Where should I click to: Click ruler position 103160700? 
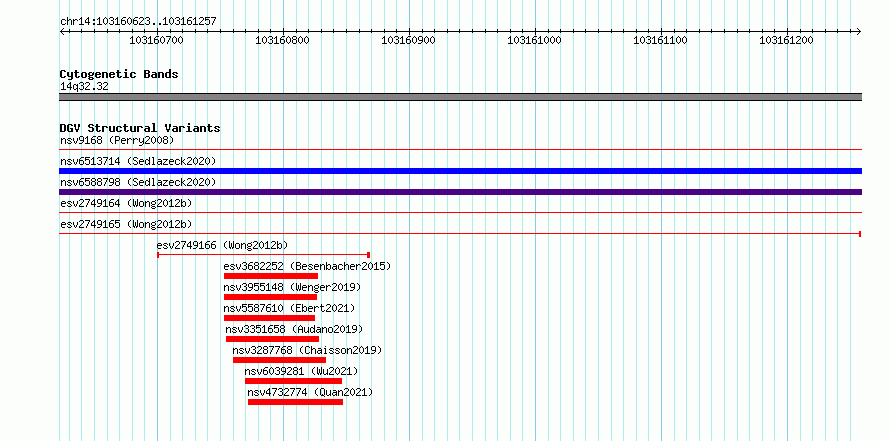tap(157, 40)
